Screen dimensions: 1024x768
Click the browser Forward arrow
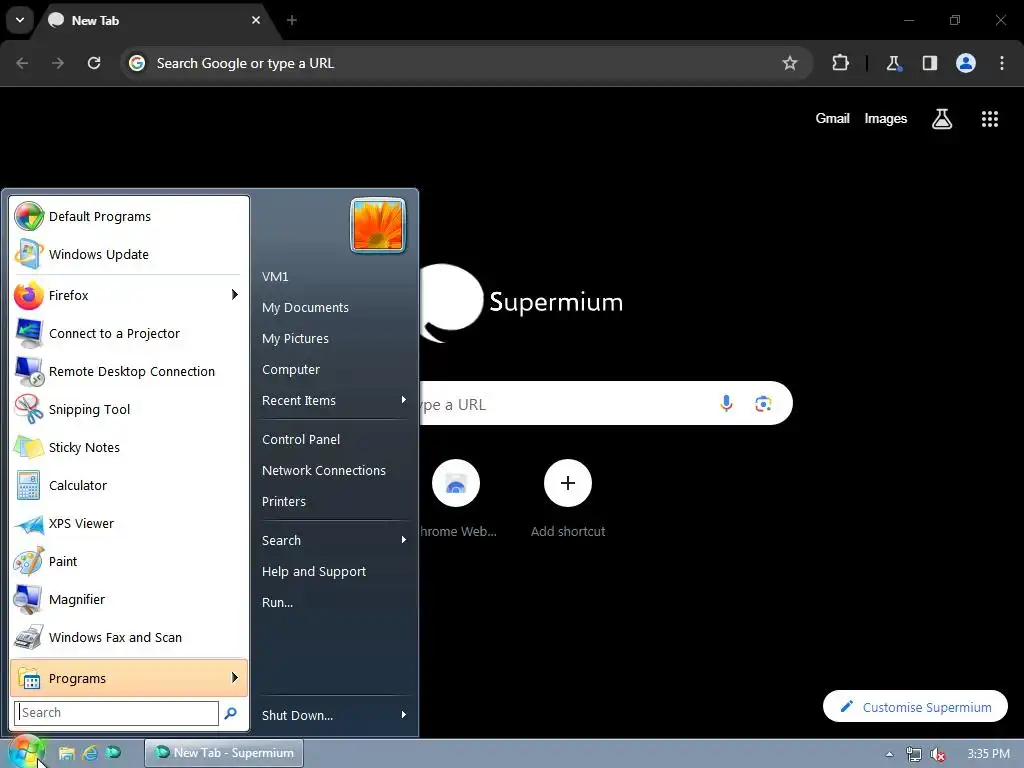coord(58,63)
